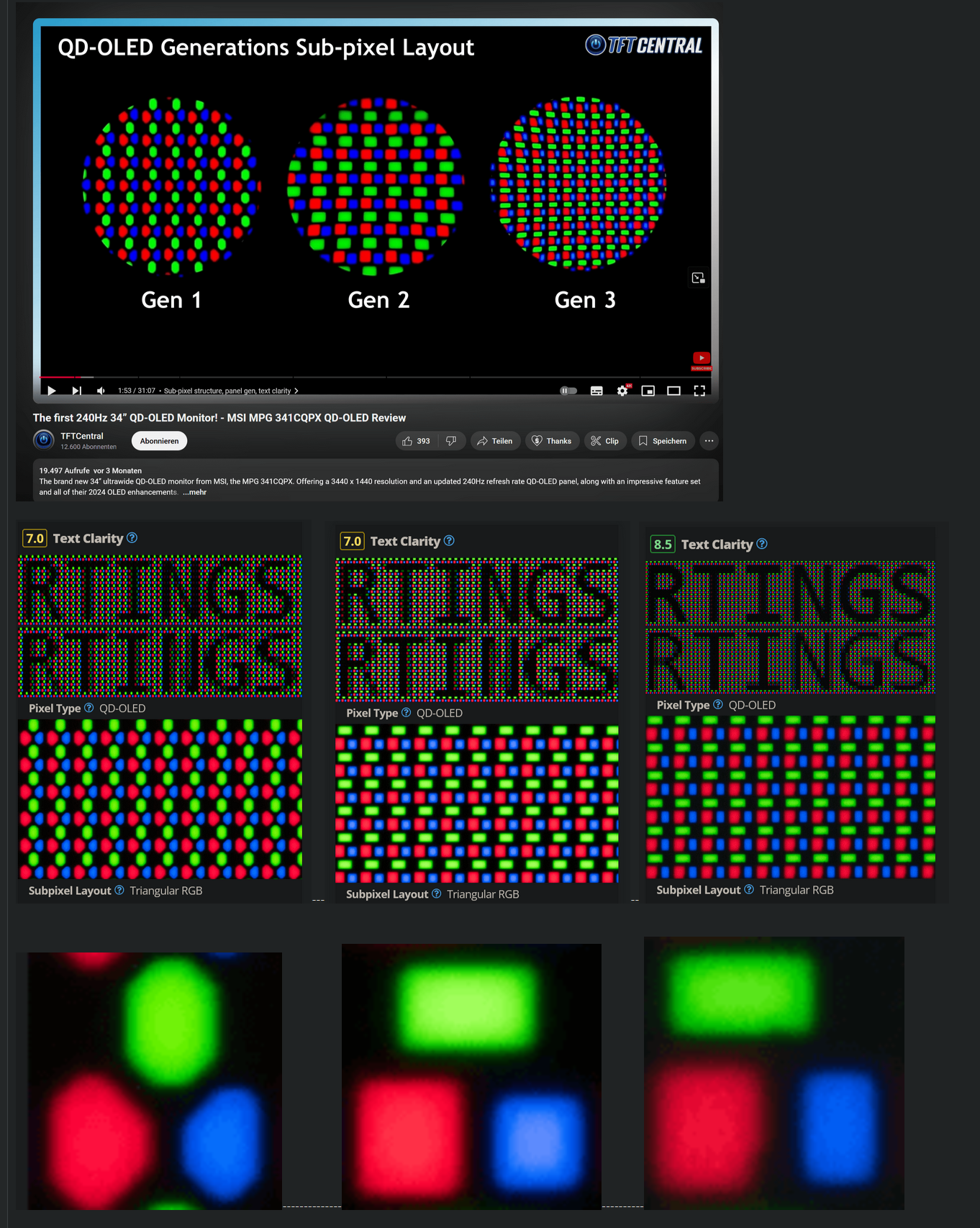Expand description with '...mehr'

point(194,492)
